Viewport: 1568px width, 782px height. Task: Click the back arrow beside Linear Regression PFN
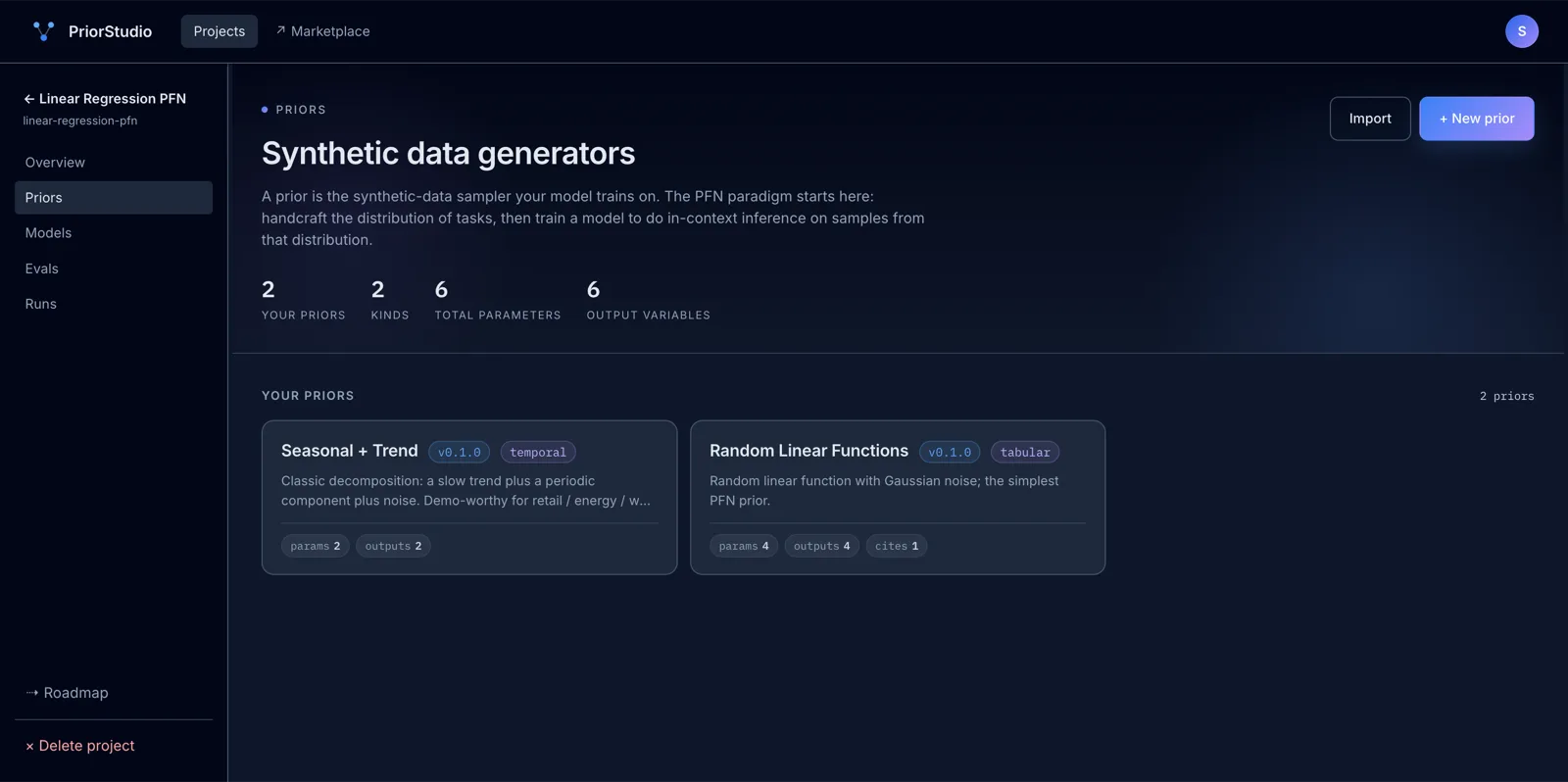[28, 99]
